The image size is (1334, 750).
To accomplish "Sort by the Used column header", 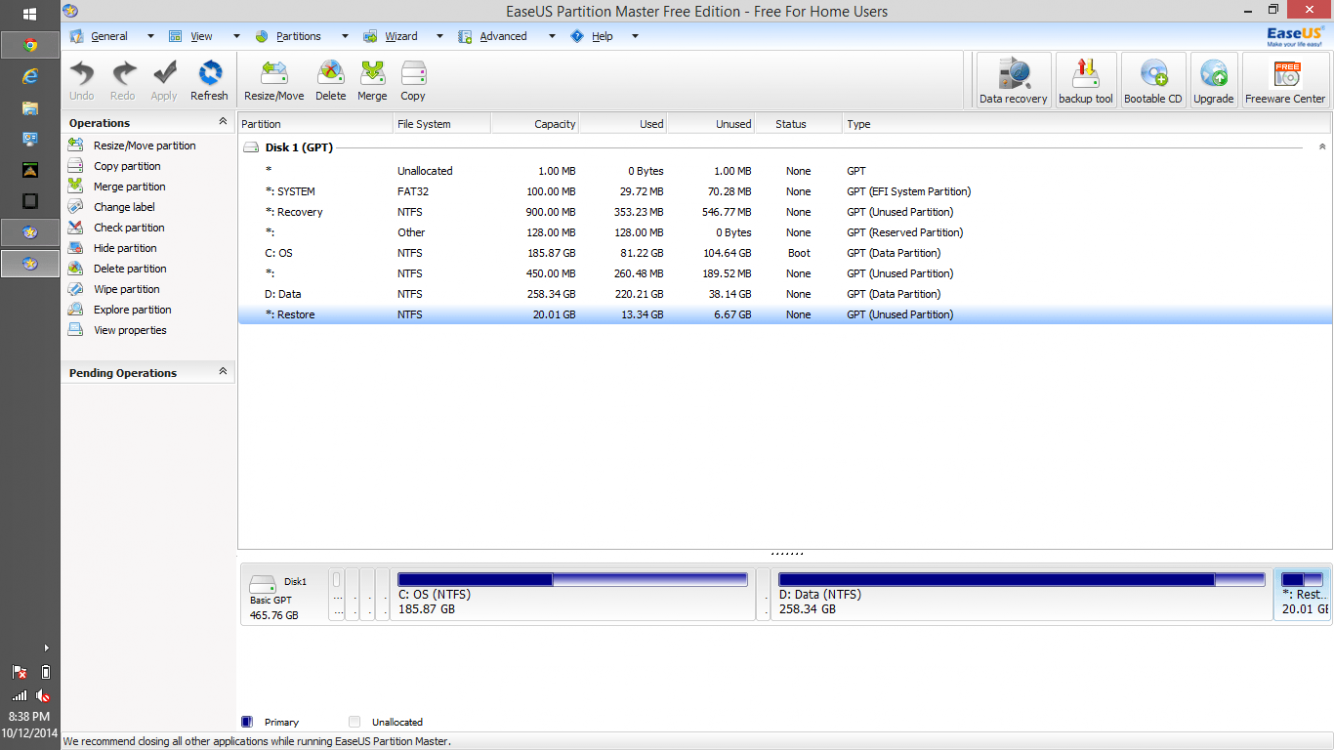I will [623, 124].
